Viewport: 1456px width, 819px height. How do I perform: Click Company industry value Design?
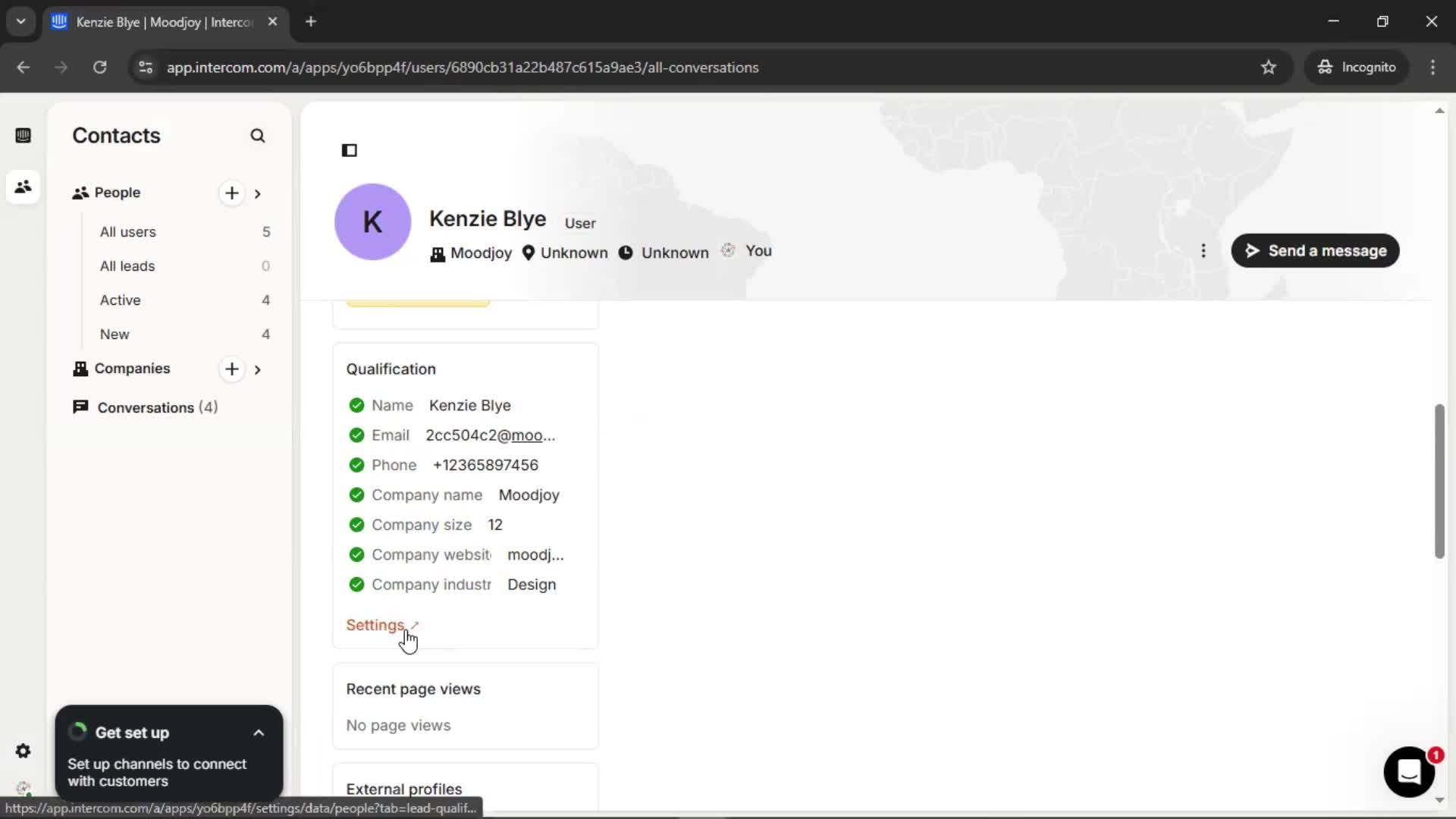(x=532, y=585)
